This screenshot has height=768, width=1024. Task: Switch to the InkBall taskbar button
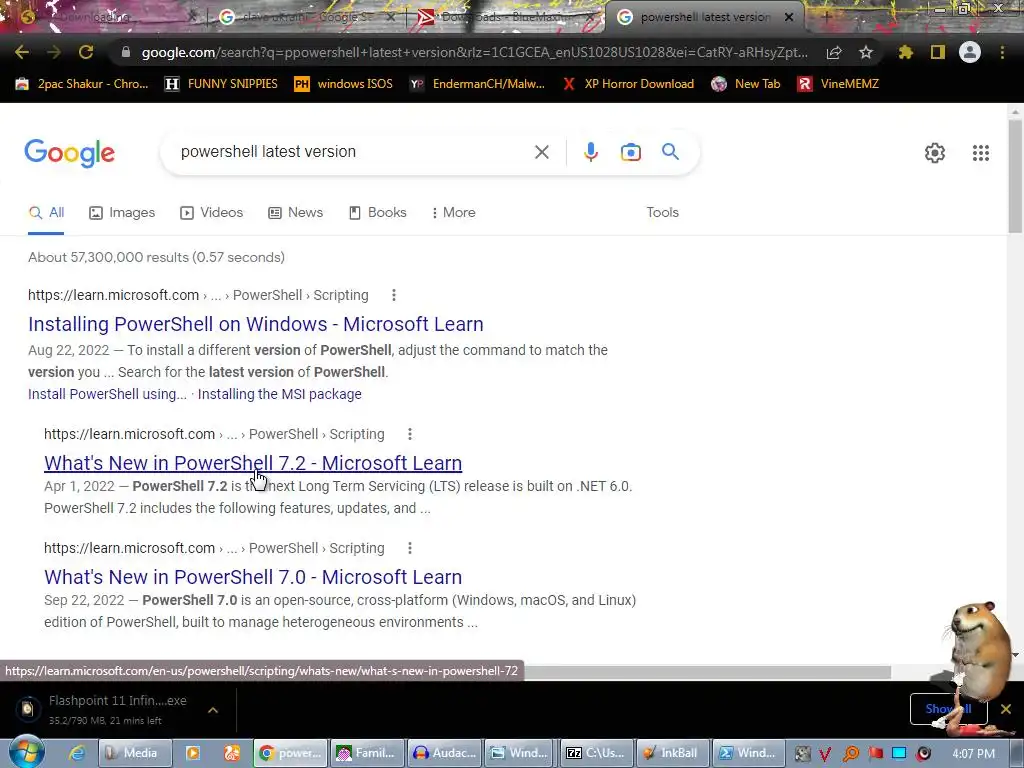click(x=671, y=753)
